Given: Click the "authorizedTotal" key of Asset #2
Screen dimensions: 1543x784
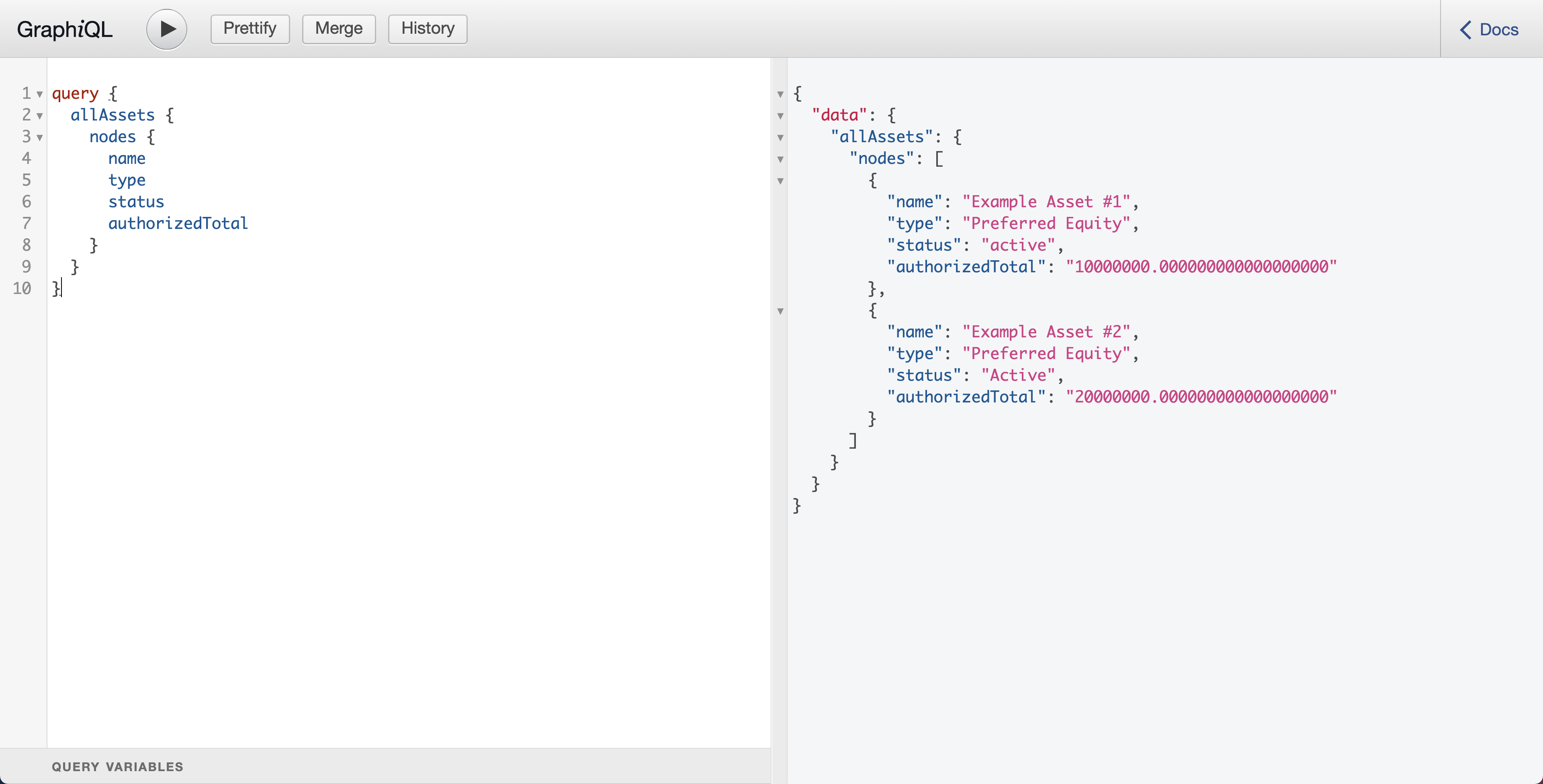Looking at the screenshot, I should (966, 396).
